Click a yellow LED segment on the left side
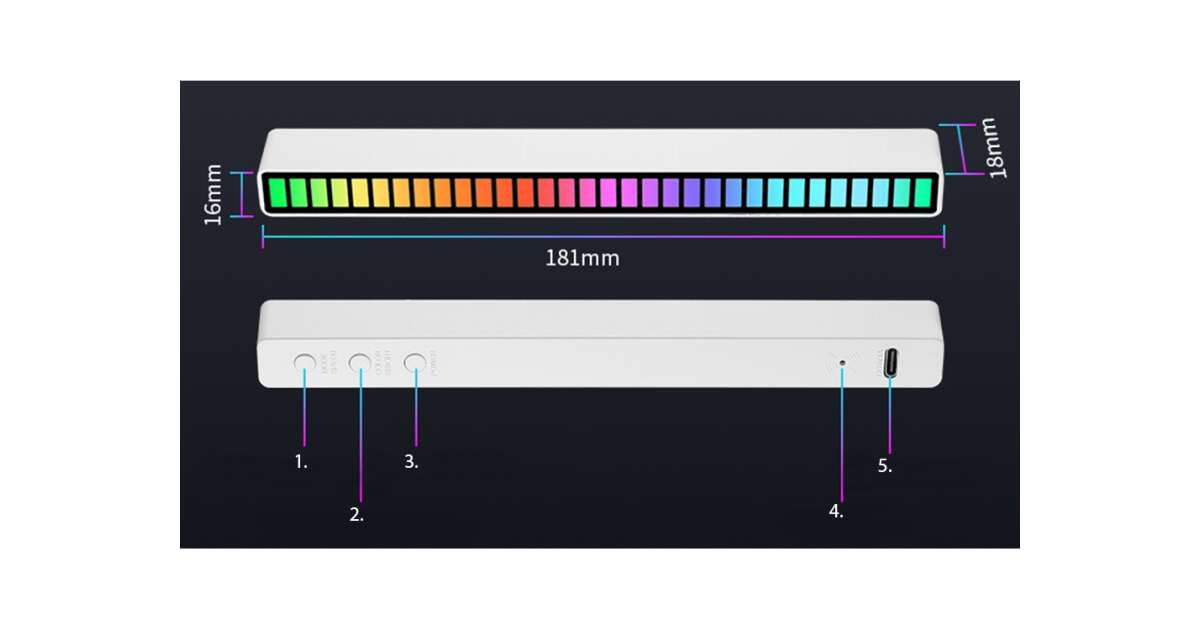 (360, 193)
